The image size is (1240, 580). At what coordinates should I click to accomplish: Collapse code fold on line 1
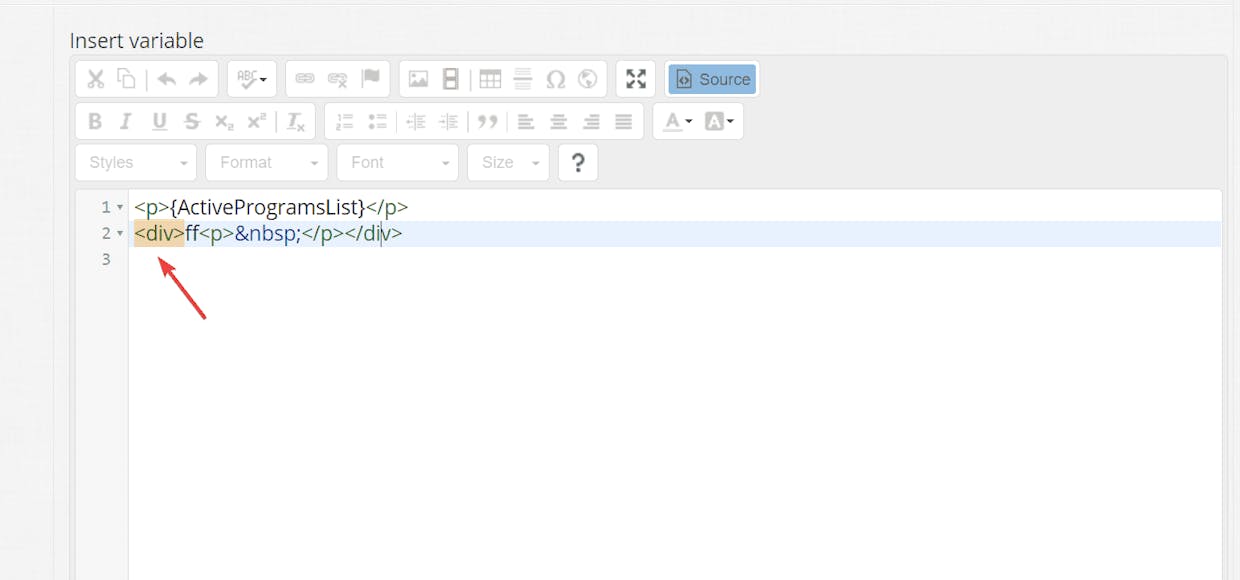point(120,208)
